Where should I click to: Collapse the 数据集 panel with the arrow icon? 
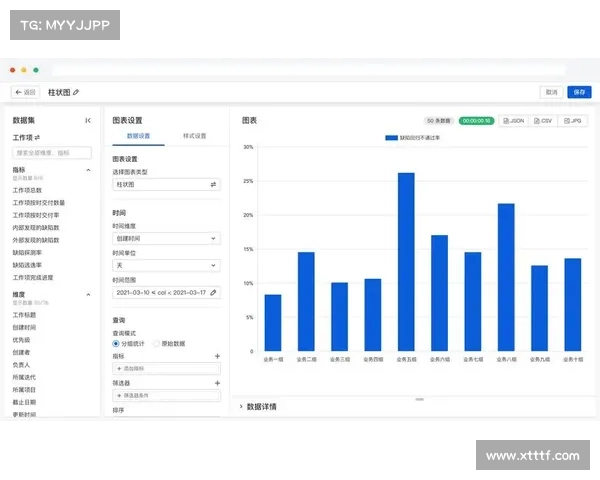click(88, 120)
